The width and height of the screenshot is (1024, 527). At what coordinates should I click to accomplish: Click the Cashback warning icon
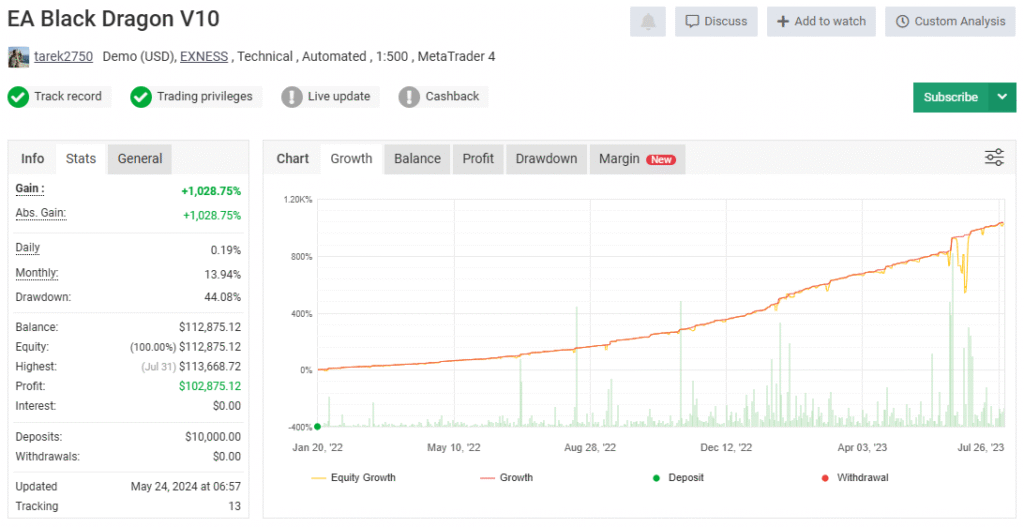click(x=409, y=97)
